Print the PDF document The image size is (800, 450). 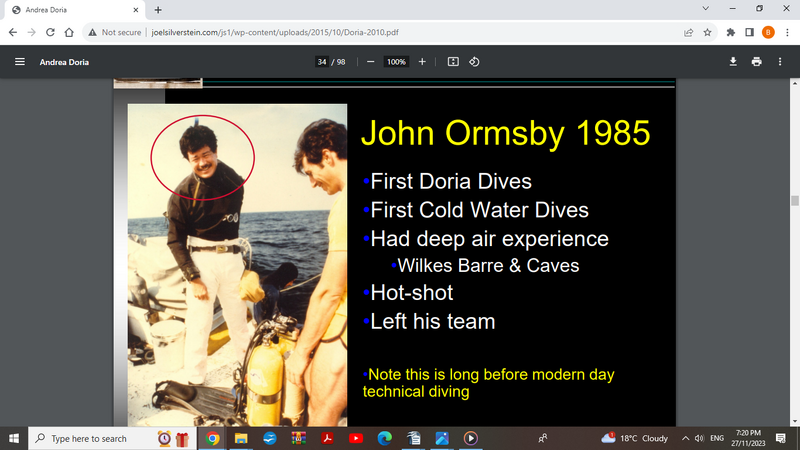pos(756,61)
